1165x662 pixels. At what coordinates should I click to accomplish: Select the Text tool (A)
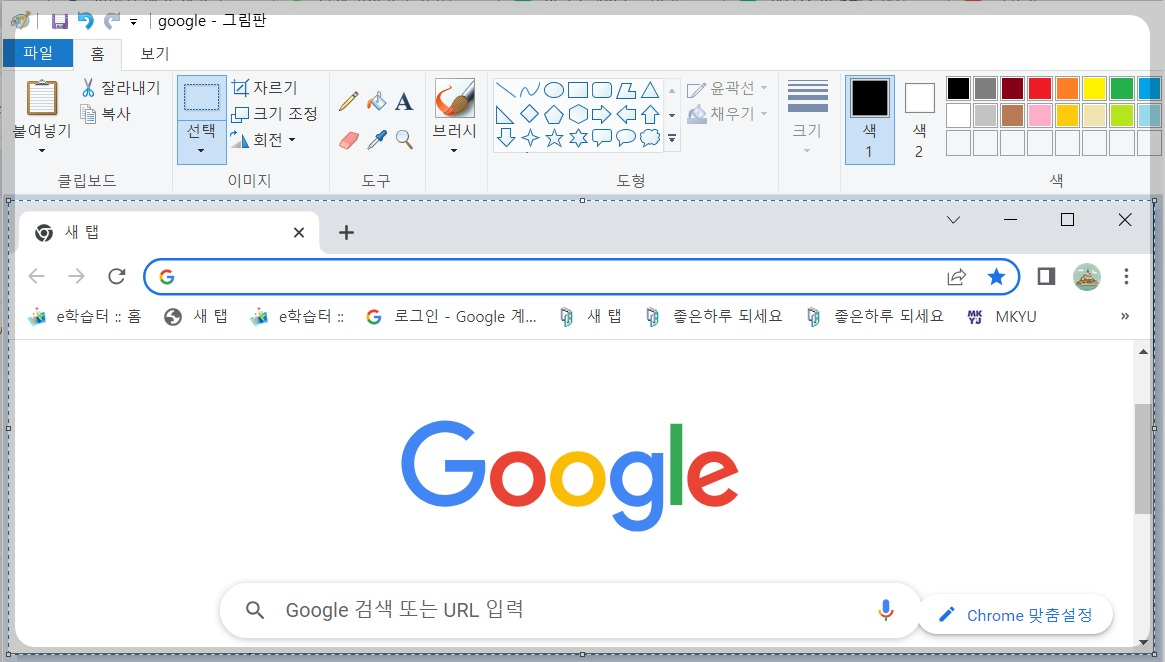tap(403, 102)
